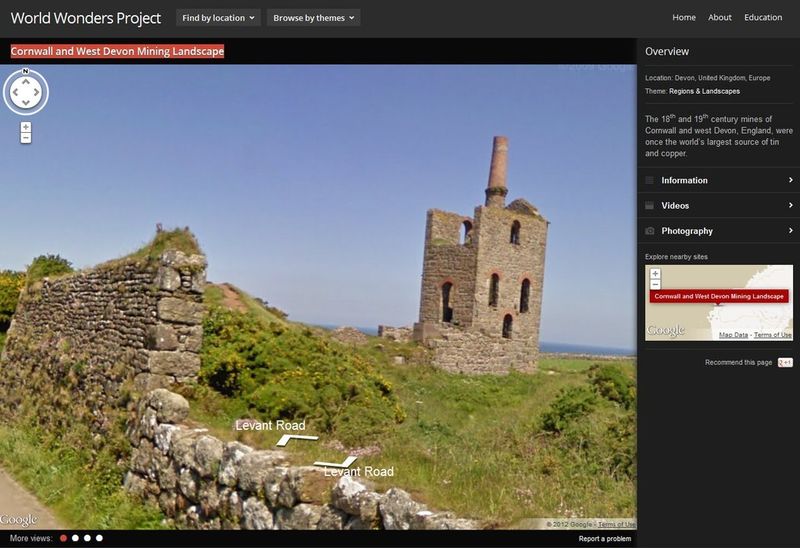The width and height of the screenshot is (800, 548).
Task: Select the first red view dot
Action: click(63, 538)
